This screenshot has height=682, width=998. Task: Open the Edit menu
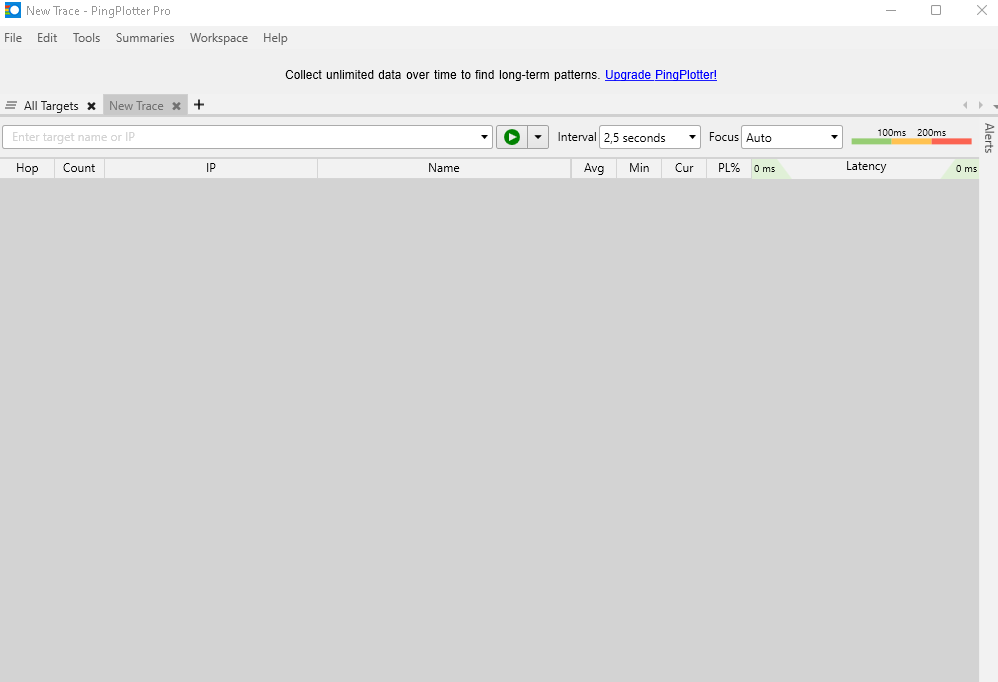coord(47,38)
